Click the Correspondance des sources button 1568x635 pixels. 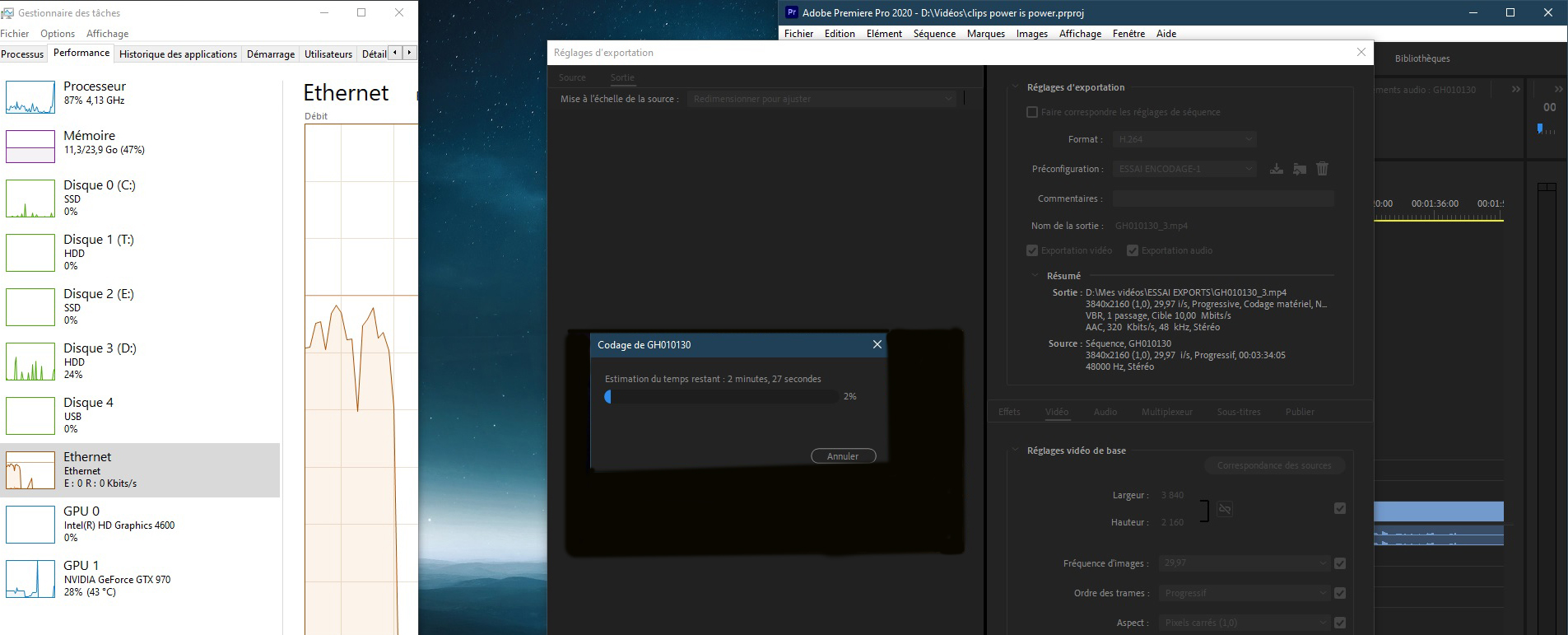(x=1274, y=465)
